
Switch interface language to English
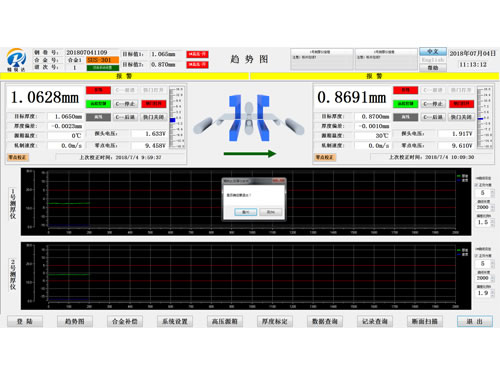pos(433,60)
